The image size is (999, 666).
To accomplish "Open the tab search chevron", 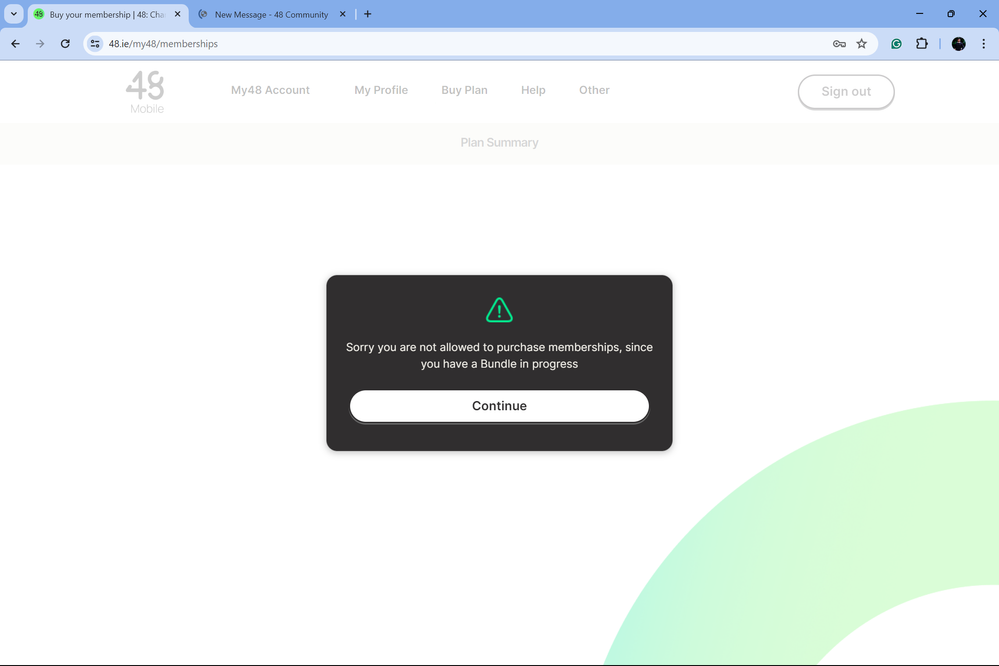I will point(13,14).
